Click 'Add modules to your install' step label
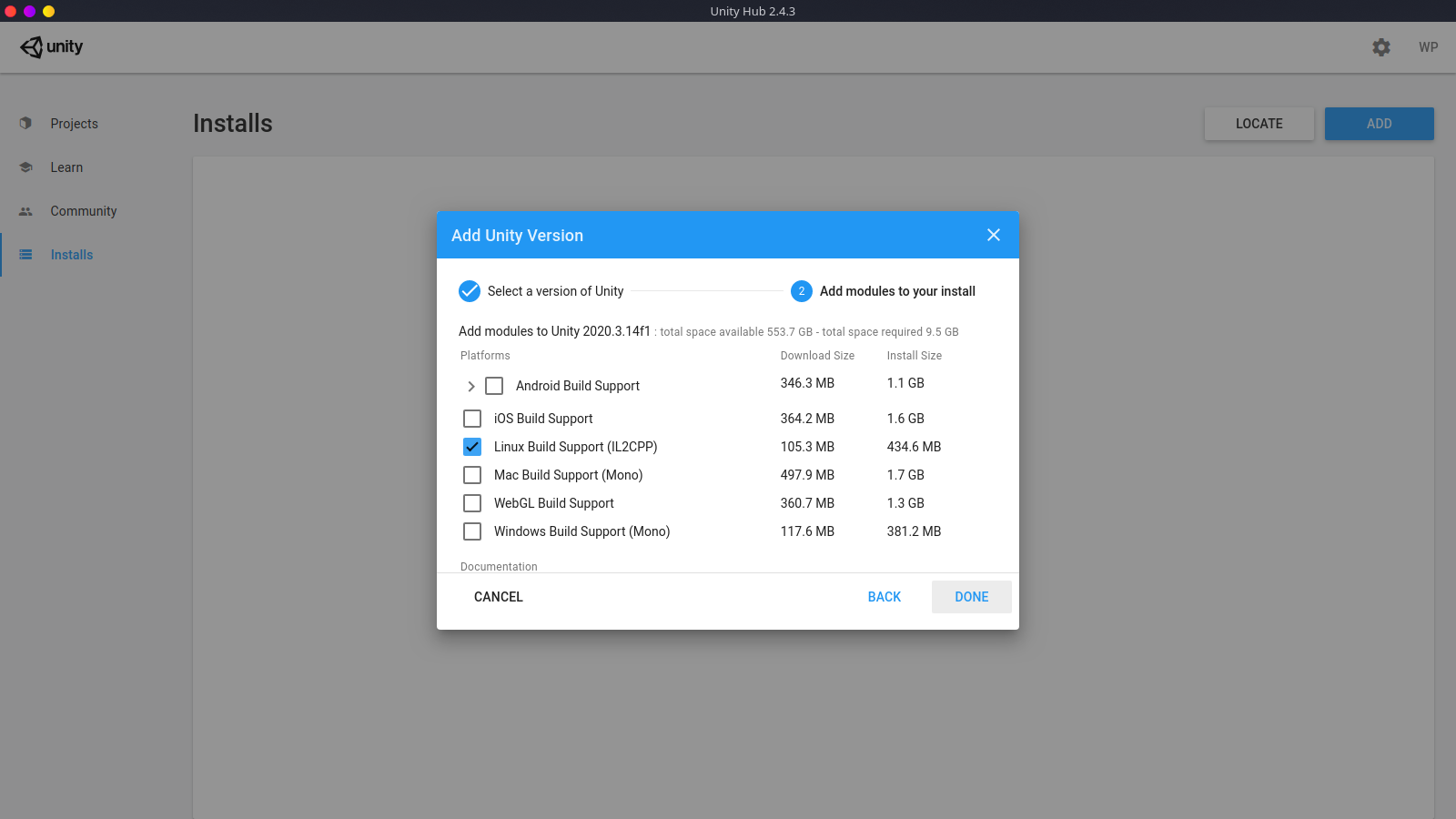Screen dimensions: 1456x819 897,291
